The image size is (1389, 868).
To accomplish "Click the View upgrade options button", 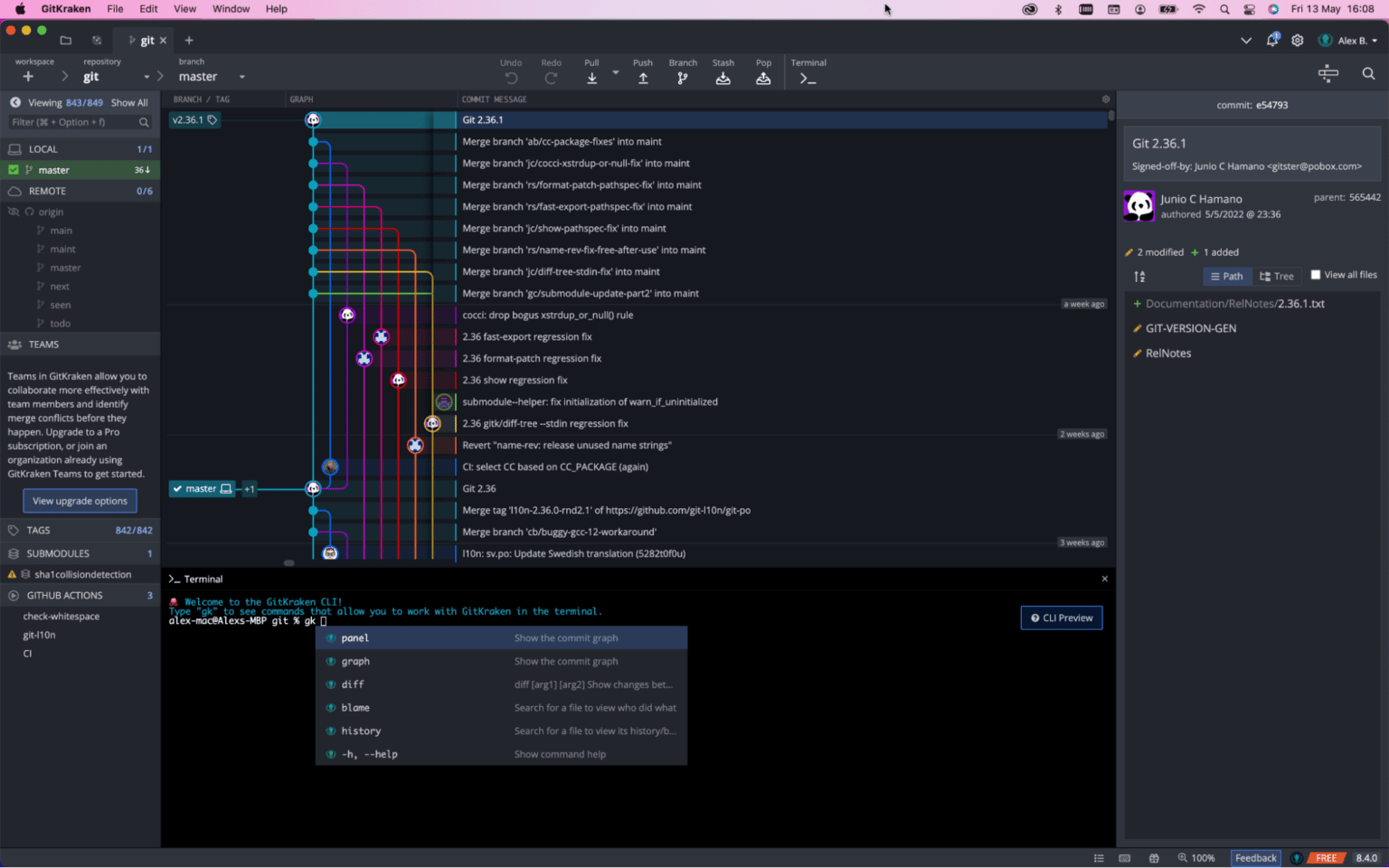I will [x=80, y=500].
